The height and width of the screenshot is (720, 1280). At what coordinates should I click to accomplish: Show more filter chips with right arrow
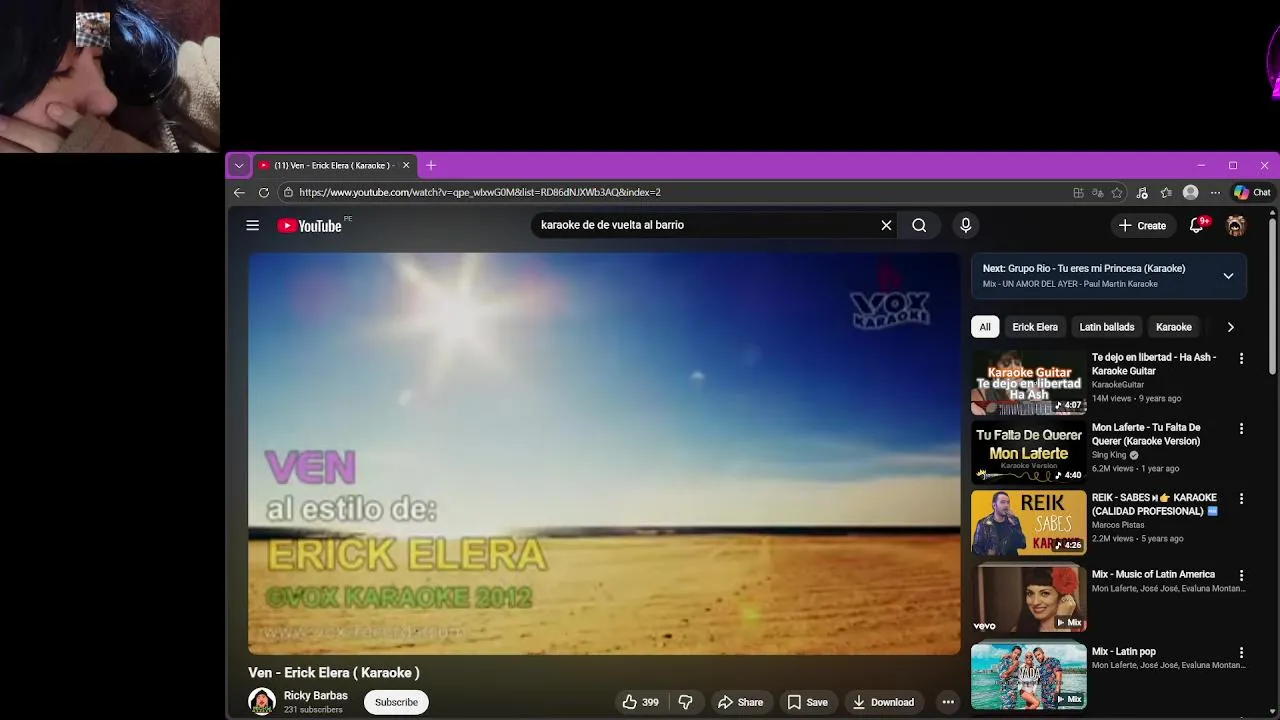(x=1230, y=327)
